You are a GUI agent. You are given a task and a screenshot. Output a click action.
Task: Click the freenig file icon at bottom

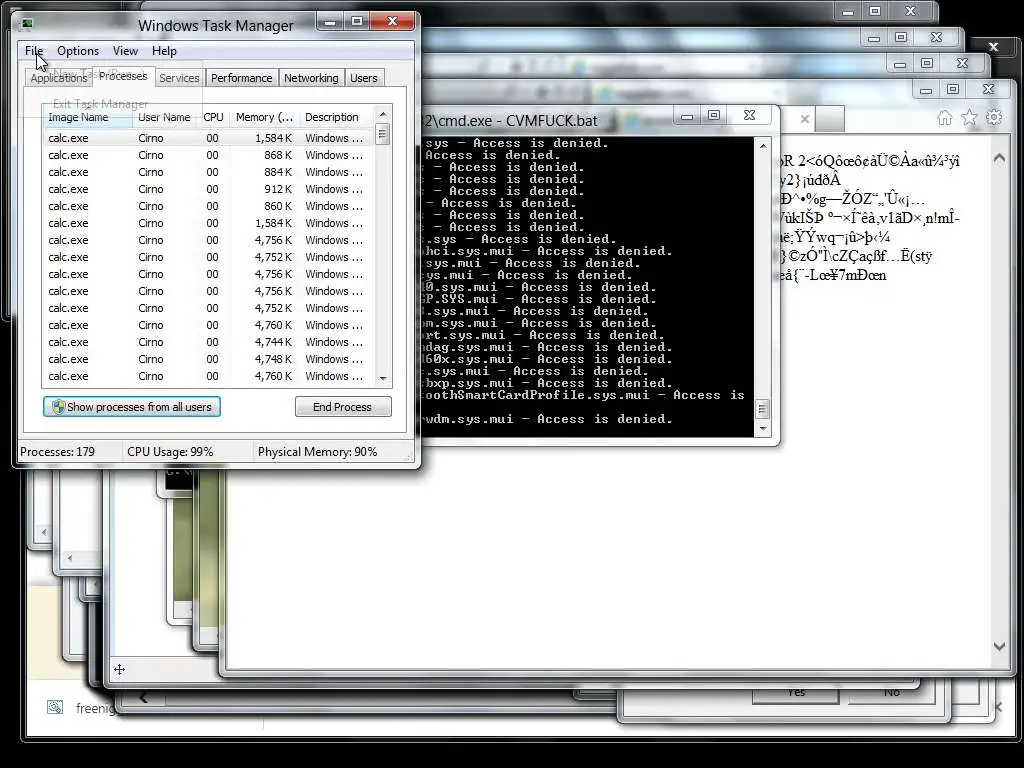point(55,707)
